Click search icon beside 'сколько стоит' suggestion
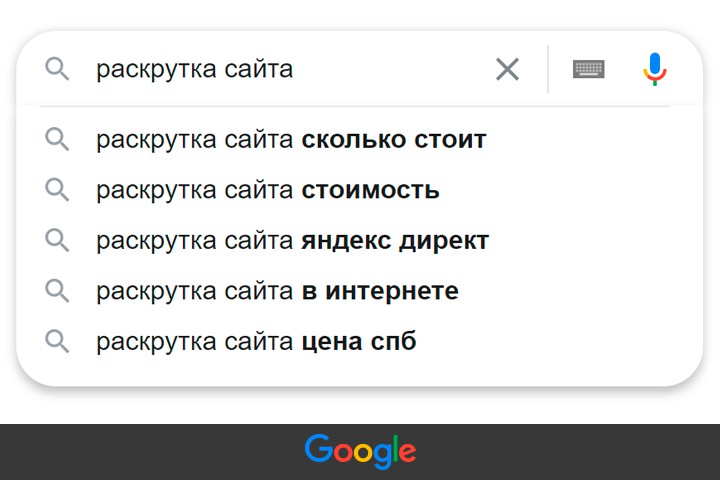This screenshot has height=480, width=720. point(58,139)
